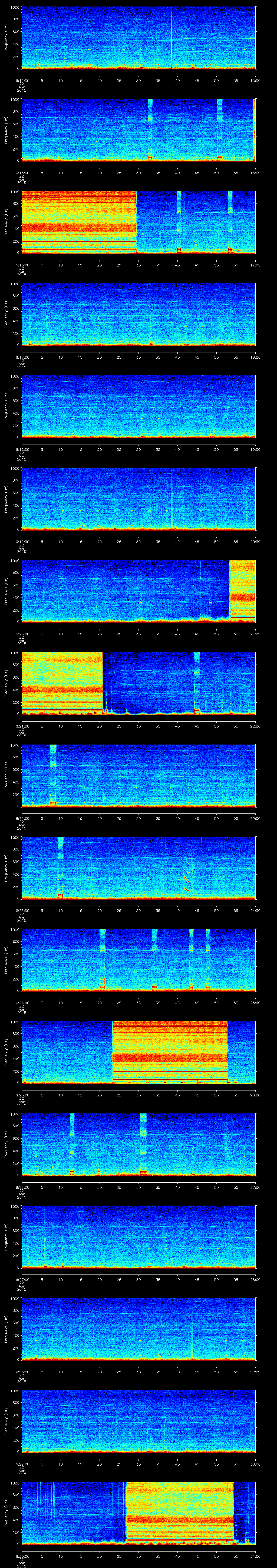277x1568 pixels.
Task: Click the 30-second tick under the 6:19:00 panel
Action: pyautogui.click(x=138, y=542)
